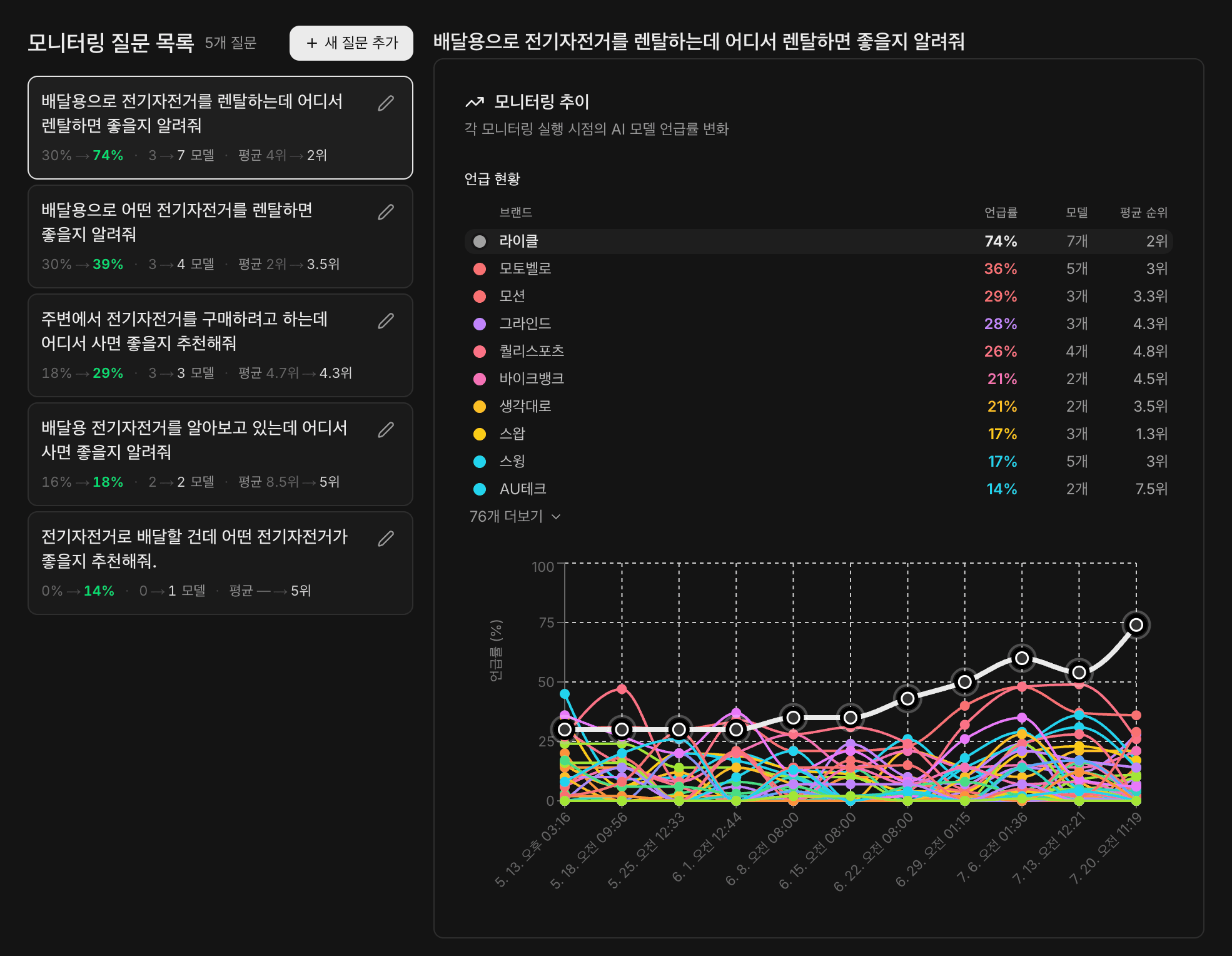Select the 스왑 brand row

(818, 434)
